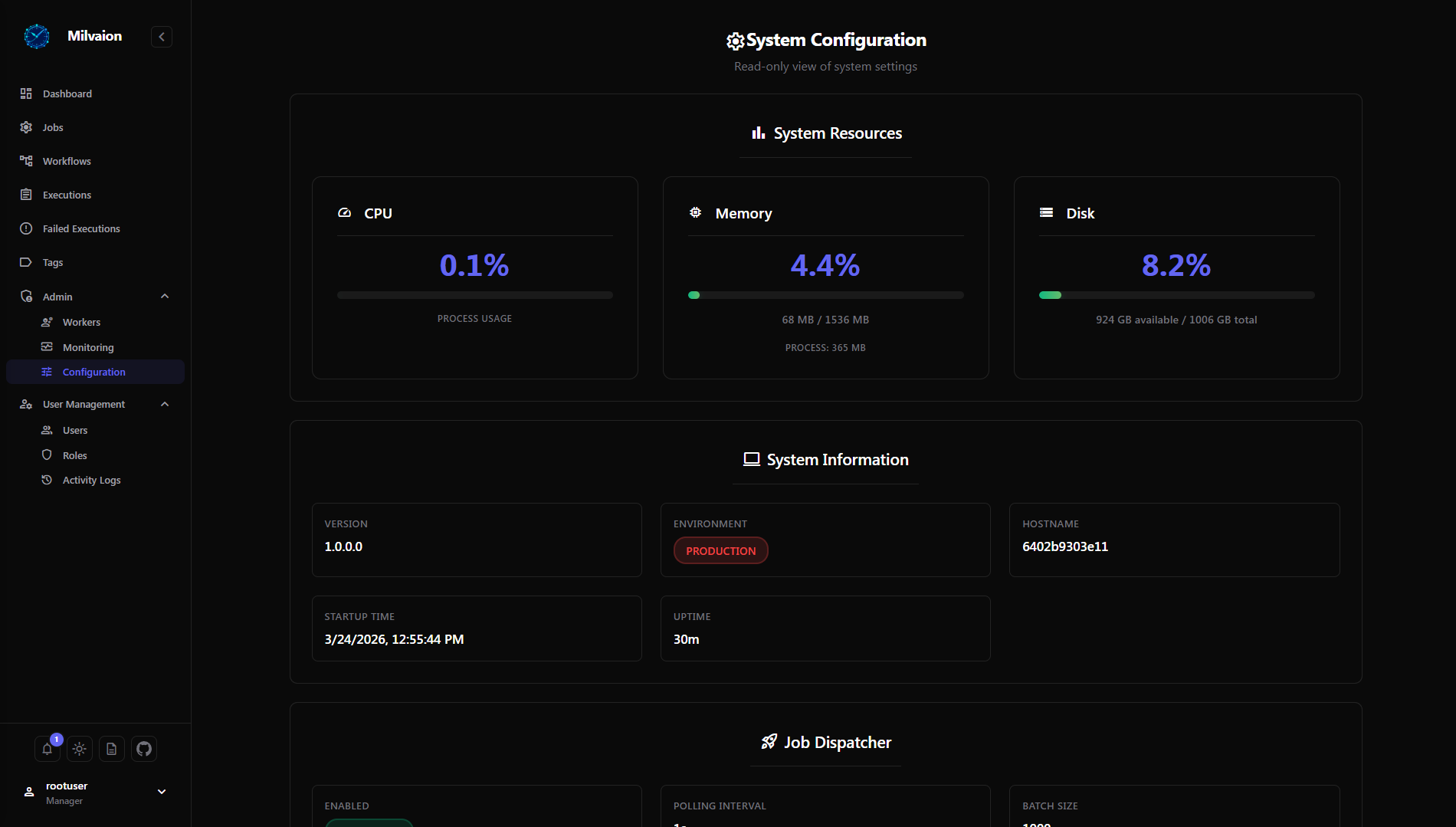Go to the Tags page
This screenshot has width=1456, height=827.
53,262
